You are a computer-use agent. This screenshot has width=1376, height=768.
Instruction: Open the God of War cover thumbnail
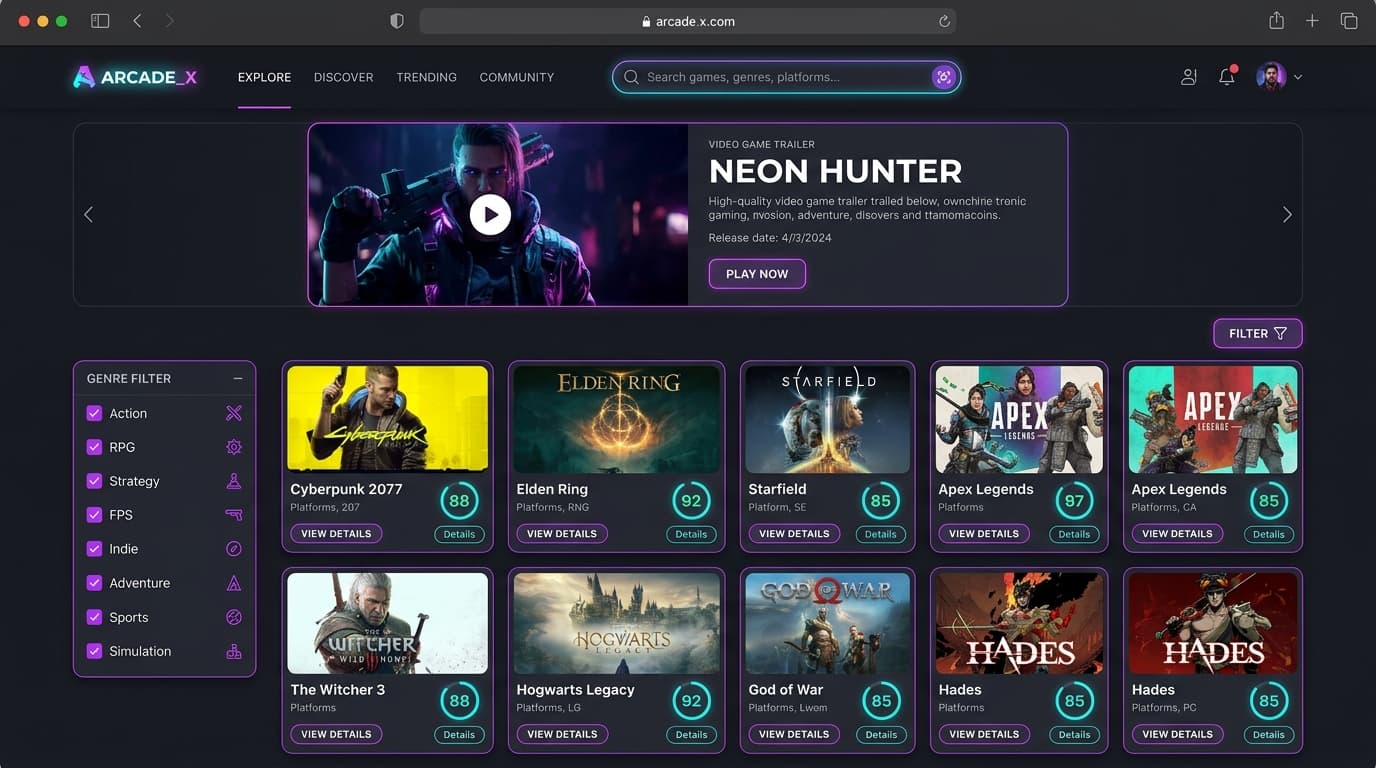click(x=828, y=623)
